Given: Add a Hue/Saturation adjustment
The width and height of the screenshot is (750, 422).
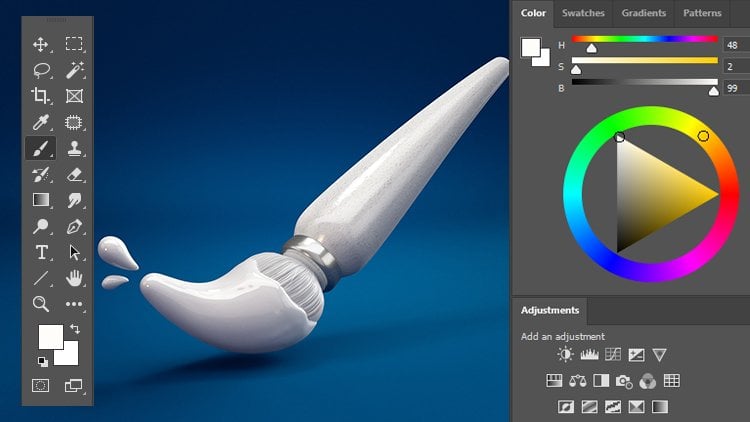Looking at the screenshot, I should pos(554,381).
